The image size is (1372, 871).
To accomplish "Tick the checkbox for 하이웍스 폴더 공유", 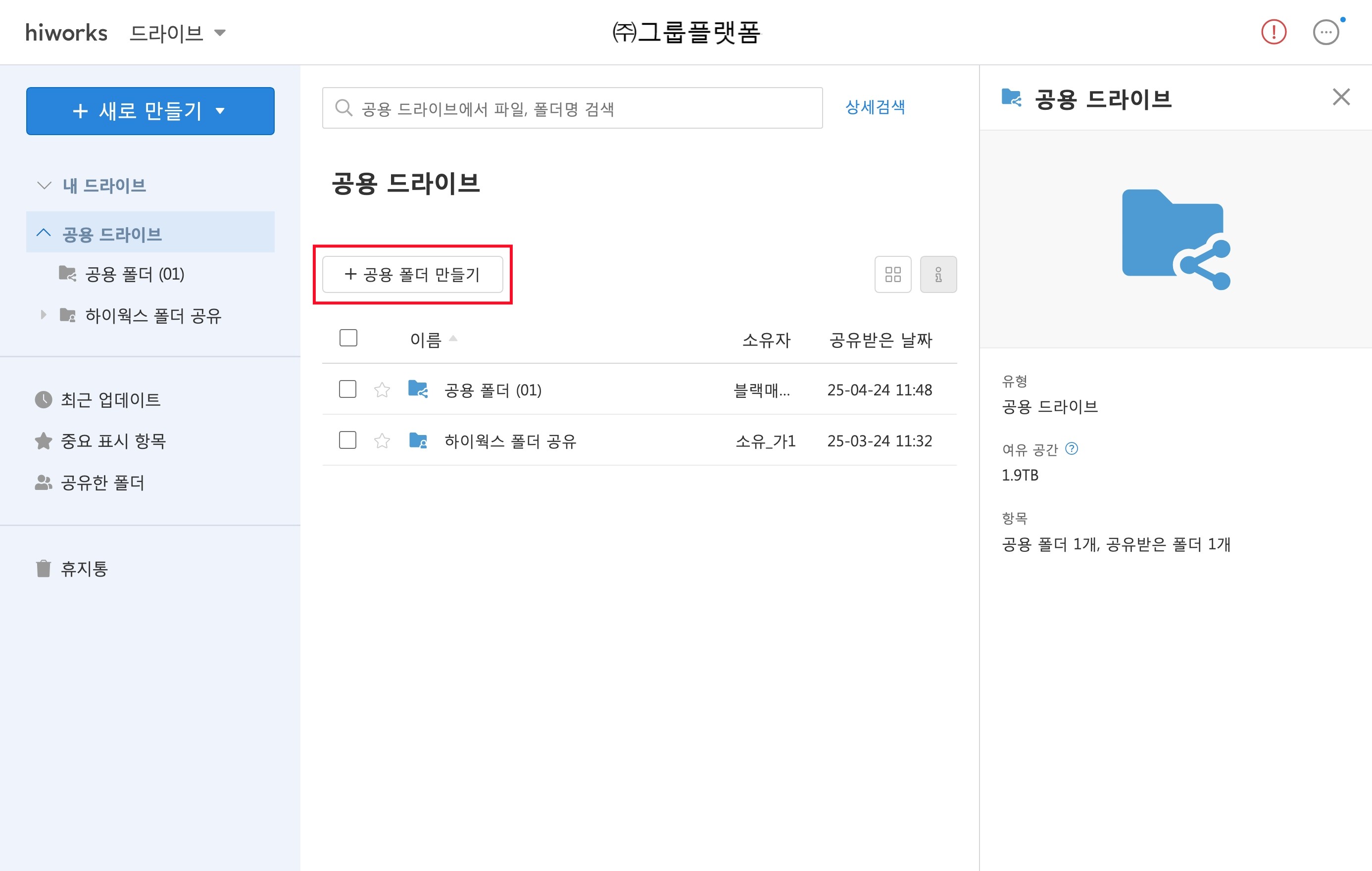I will pyautogui.click(x=347, y=440).
